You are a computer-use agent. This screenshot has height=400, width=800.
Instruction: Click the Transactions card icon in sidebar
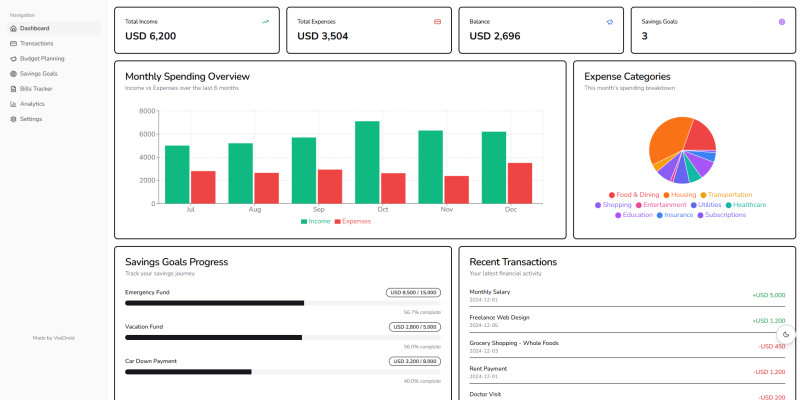(x=13, y=44)
